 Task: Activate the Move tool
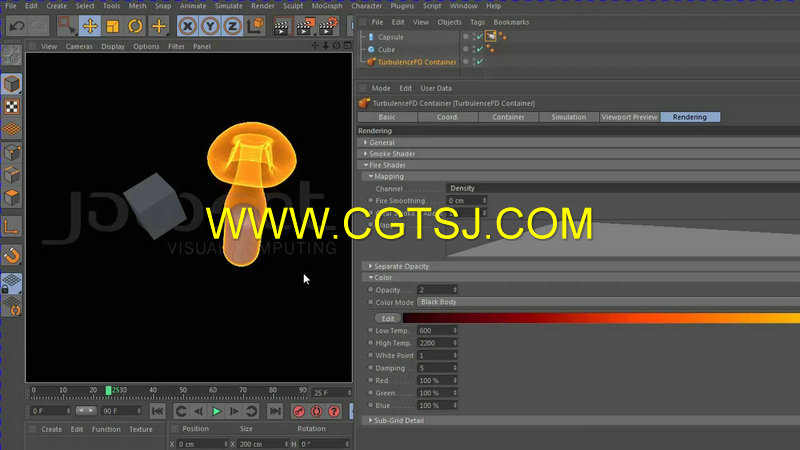point(90,26)
